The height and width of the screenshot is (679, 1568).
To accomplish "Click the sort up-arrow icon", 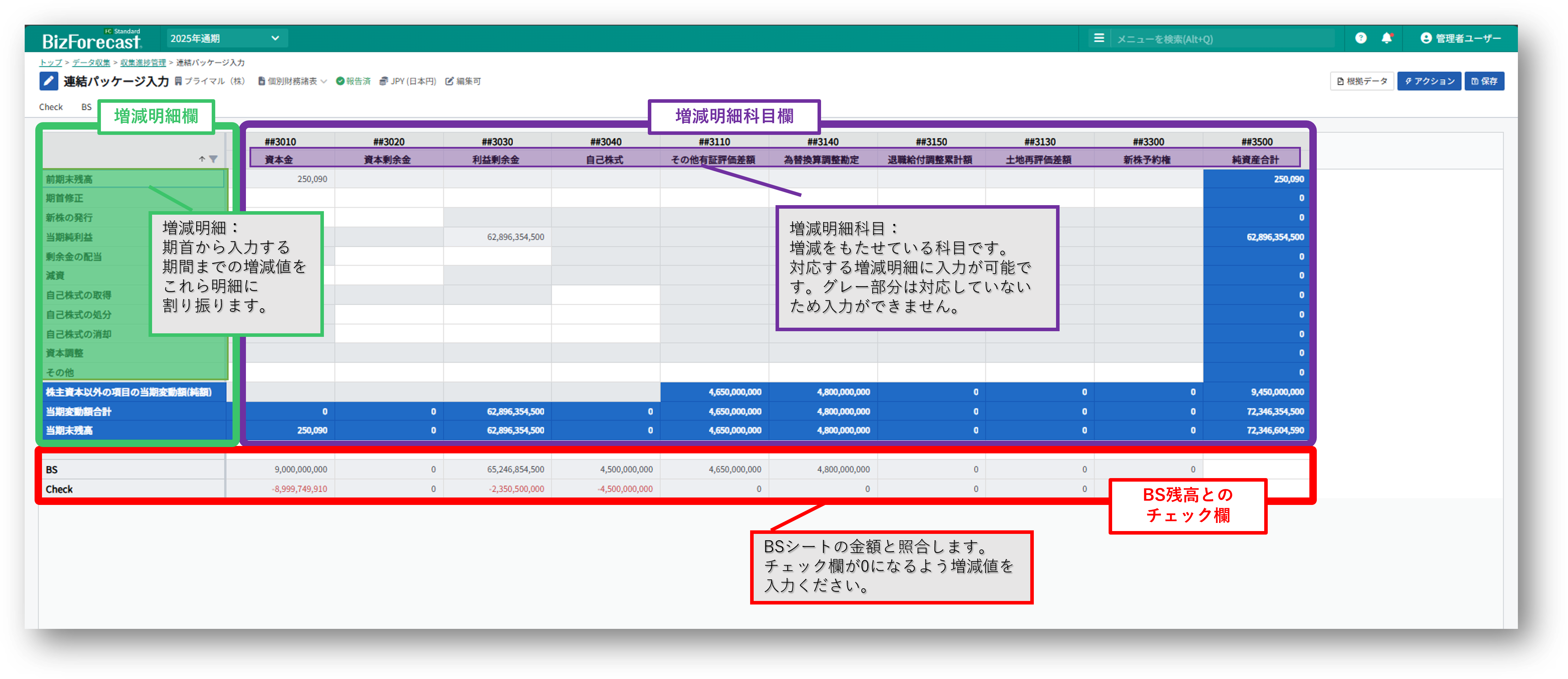I will 201,159.
